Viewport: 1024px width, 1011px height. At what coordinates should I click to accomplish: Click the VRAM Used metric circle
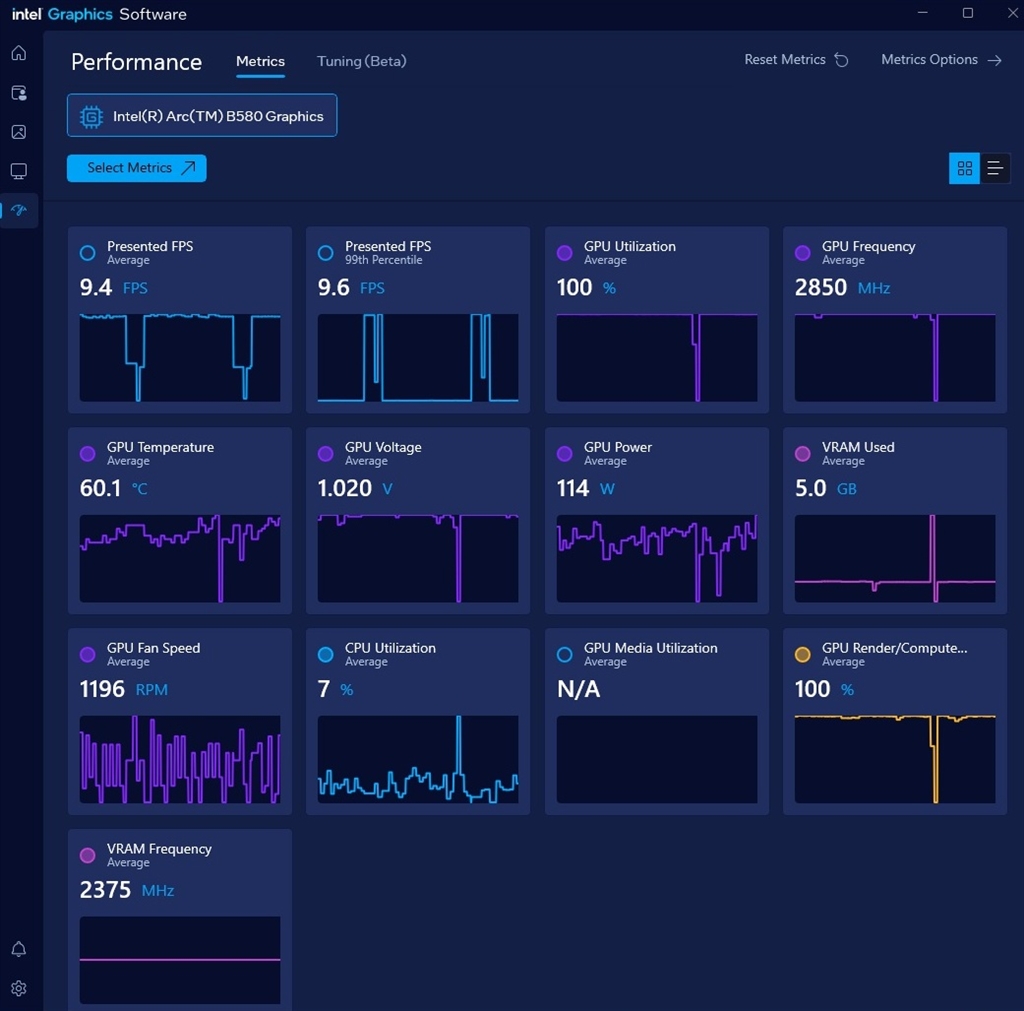point(802,454)
